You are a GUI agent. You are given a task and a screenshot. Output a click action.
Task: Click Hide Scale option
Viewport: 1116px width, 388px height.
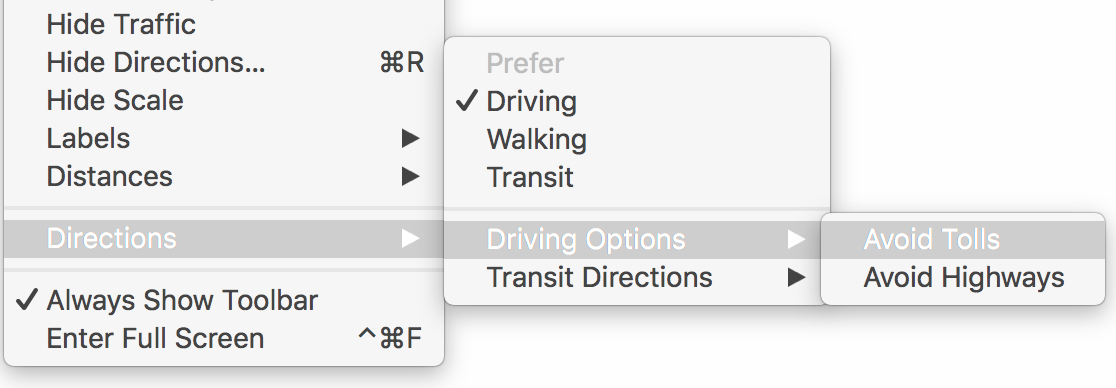tap(223, 100)
